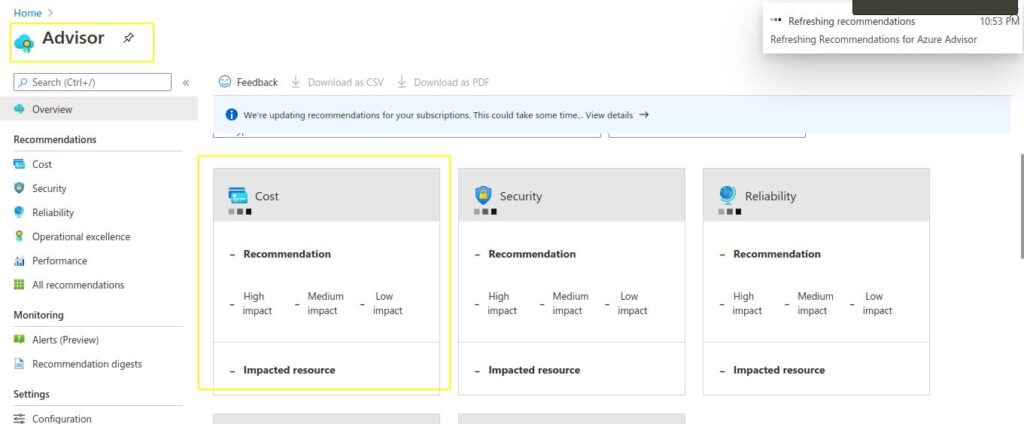Open the Reliability recommendations card header
The width and height of the screenshot is (1024, 424).
[816, 195]
